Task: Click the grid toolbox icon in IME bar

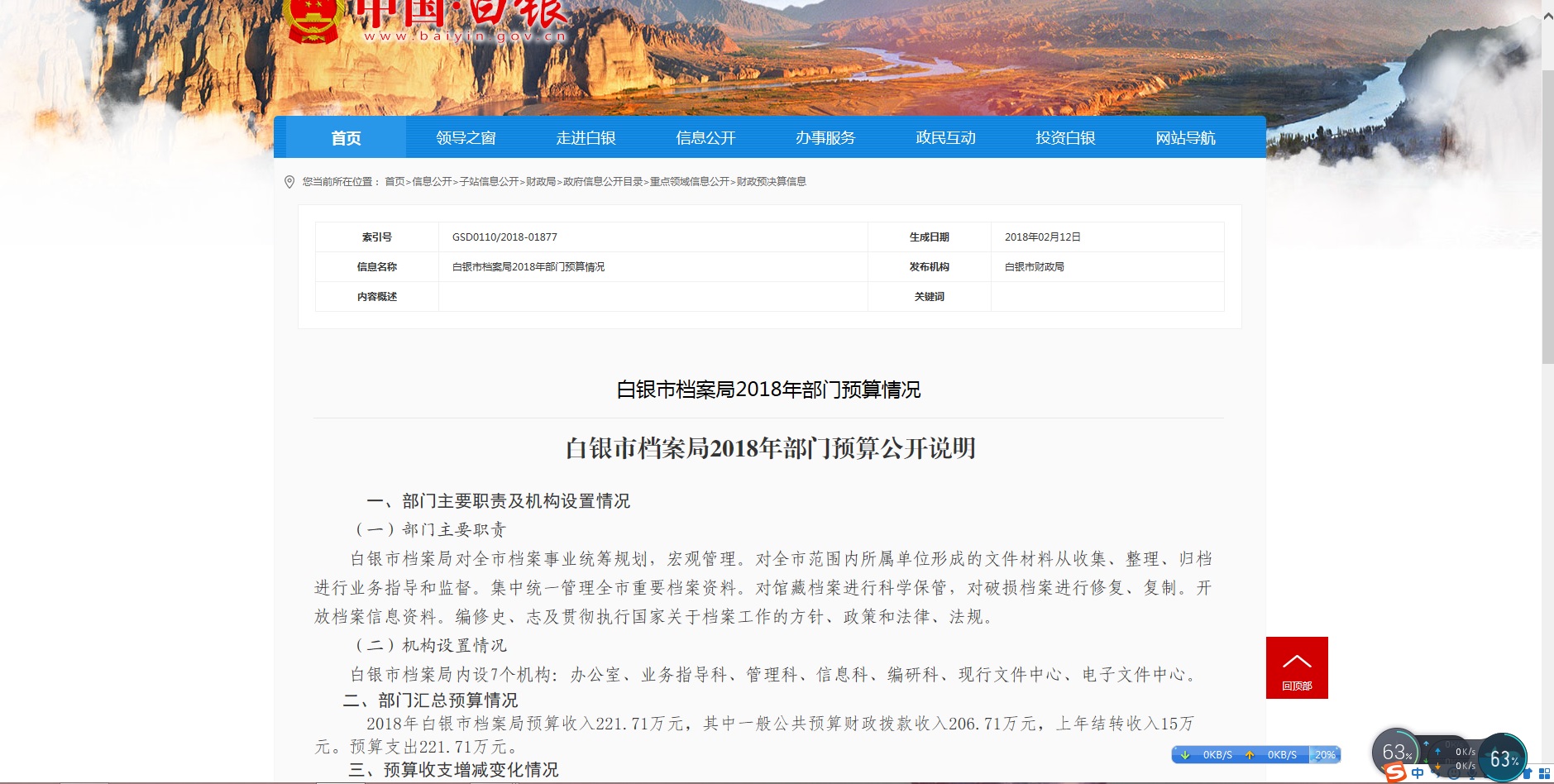Action: pyautogui.click(x=1544, y=773)
